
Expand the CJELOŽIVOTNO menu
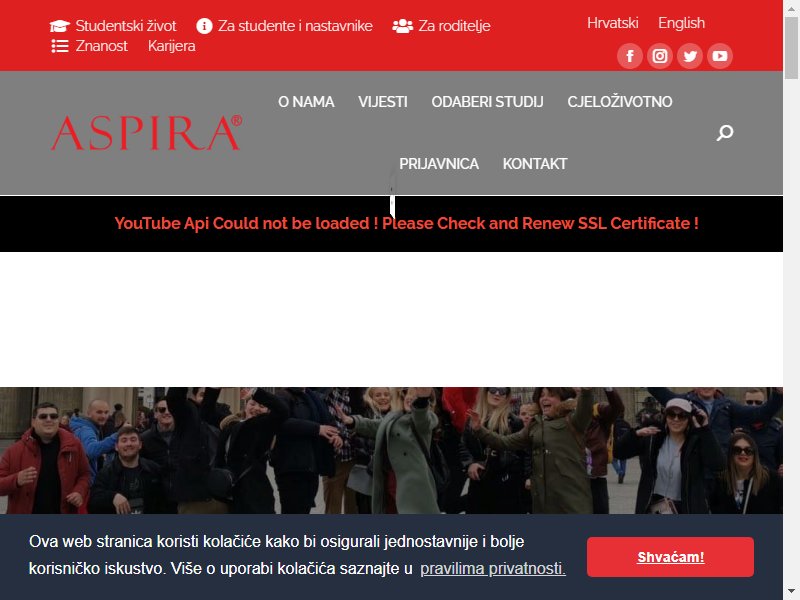tap(620, 102)
